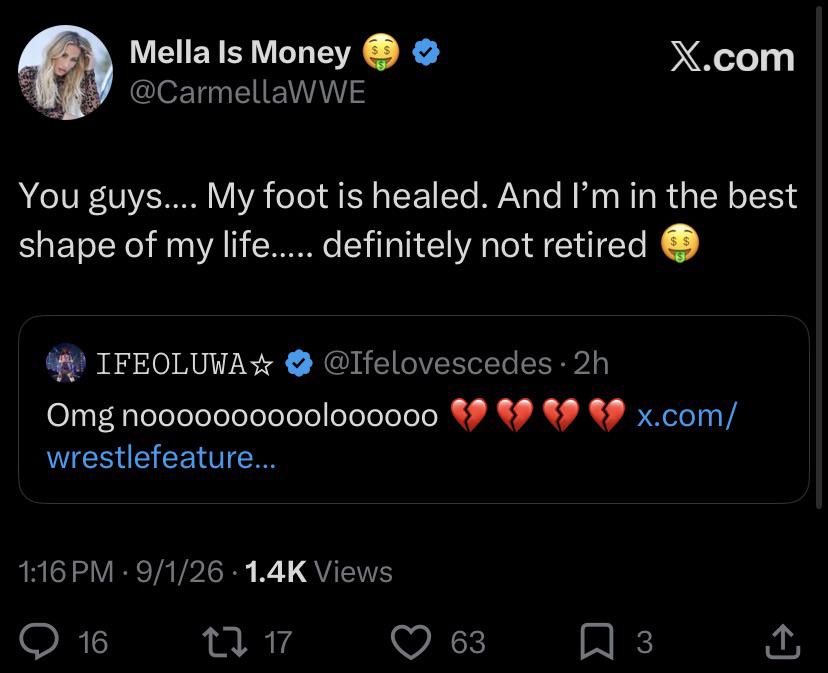This screenshot has height=673, width=828.
Task: Click IFEOLUWA's blue verified checkmark badge
Action: point(299,363)
